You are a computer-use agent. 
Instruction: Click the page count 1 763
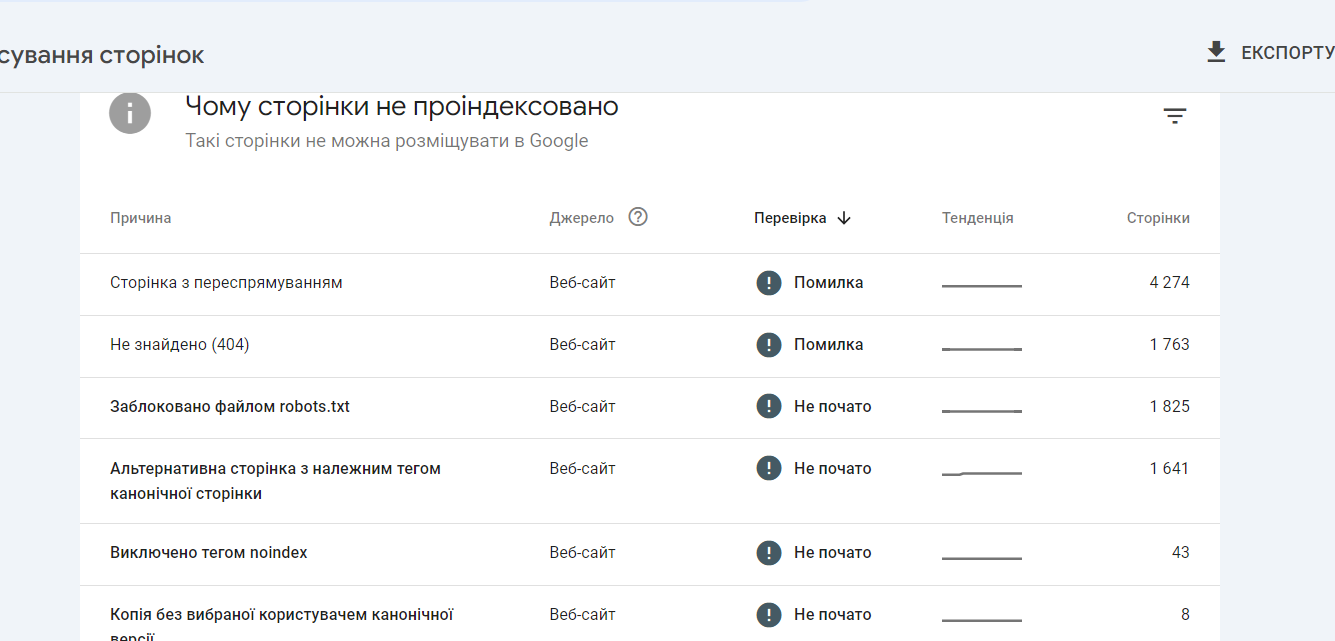pos(1169,345)
